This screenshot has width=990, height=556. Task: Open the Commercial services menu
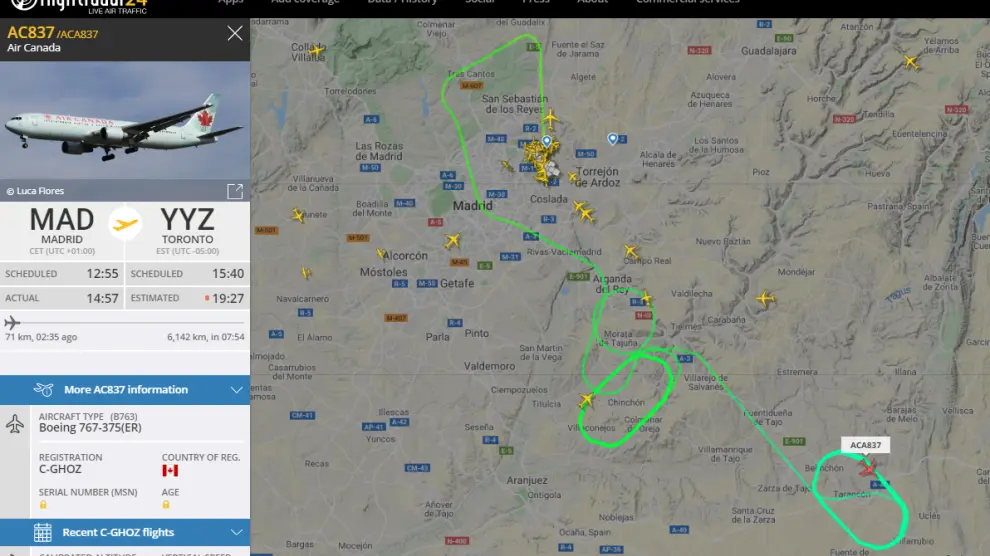tap(688, 2)
